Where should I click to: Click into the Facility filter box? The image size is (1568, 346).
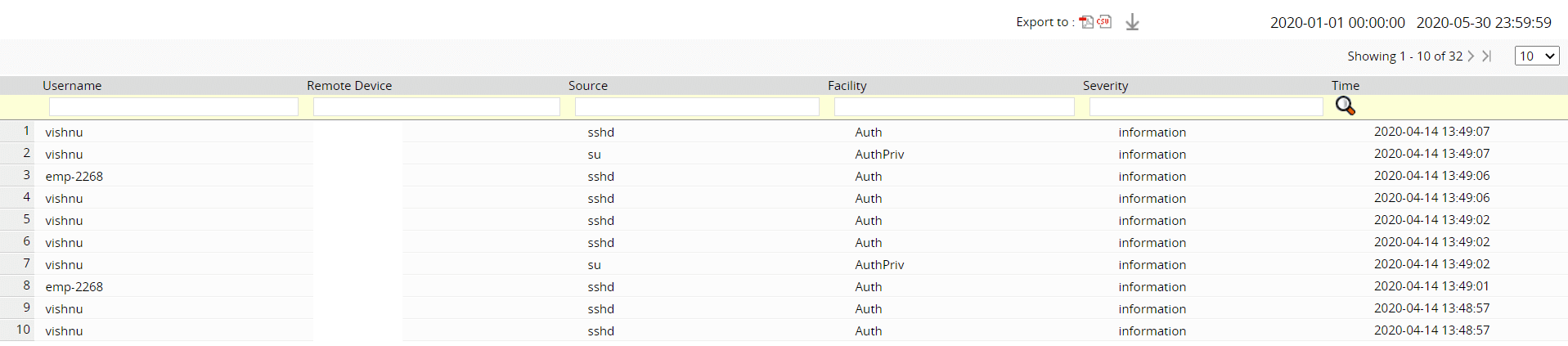[x=954, y=107]
